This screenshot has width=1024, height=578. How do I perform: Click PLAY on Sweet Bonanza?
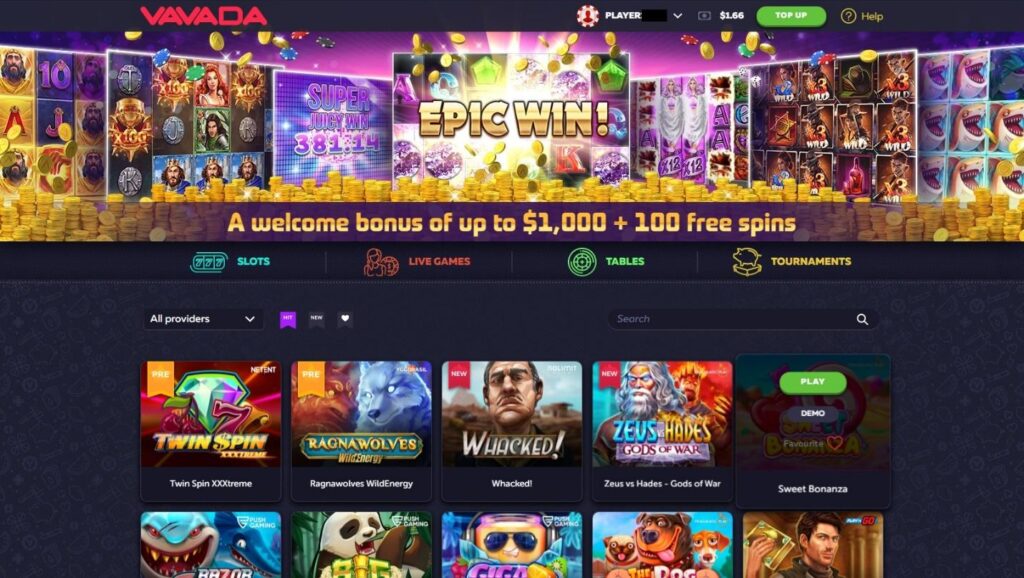[x=812, y=381]
